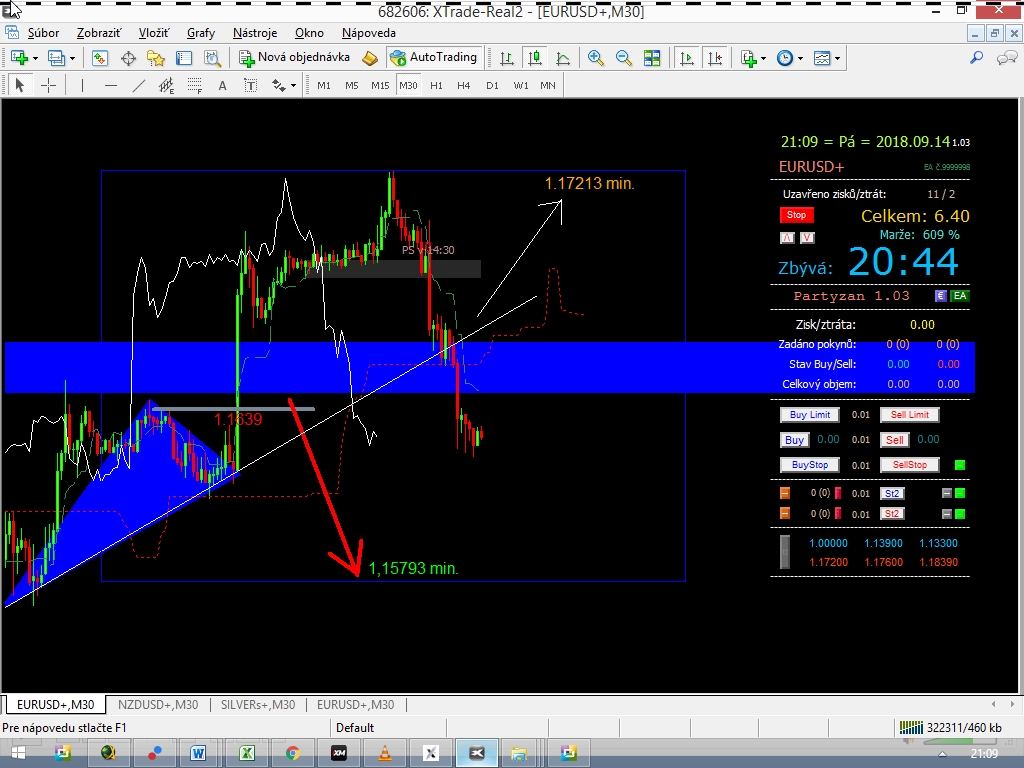The width and height of the screenshot is (1024, 768).
Task: Open the Navigator folder-star icon
Action: tap(156, 58)
